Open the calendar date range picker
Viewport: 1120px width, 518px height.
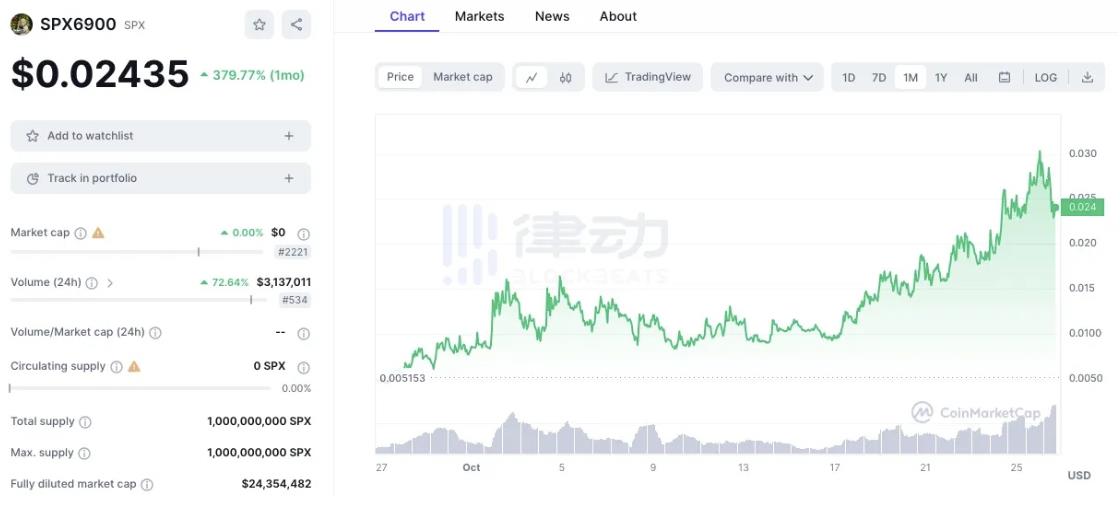click(1004, 77)
